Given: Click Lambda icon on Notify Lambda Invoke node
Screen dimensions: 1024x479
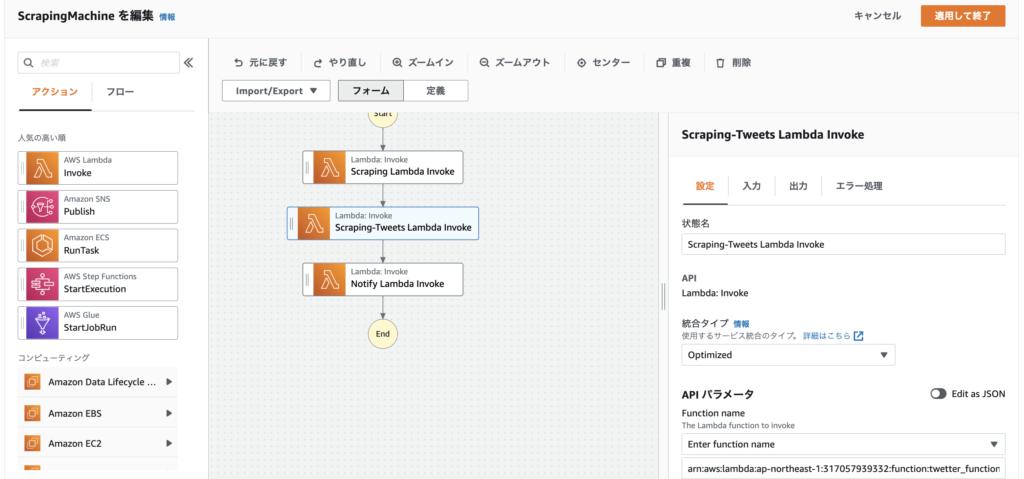Looking at the screenshot, I should [x=329, y=279].
